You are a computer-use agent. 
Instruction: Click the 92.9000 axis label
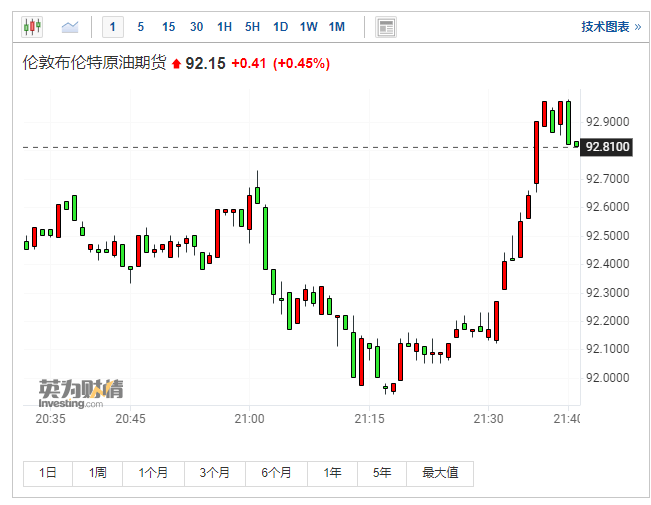pos(607,122)
